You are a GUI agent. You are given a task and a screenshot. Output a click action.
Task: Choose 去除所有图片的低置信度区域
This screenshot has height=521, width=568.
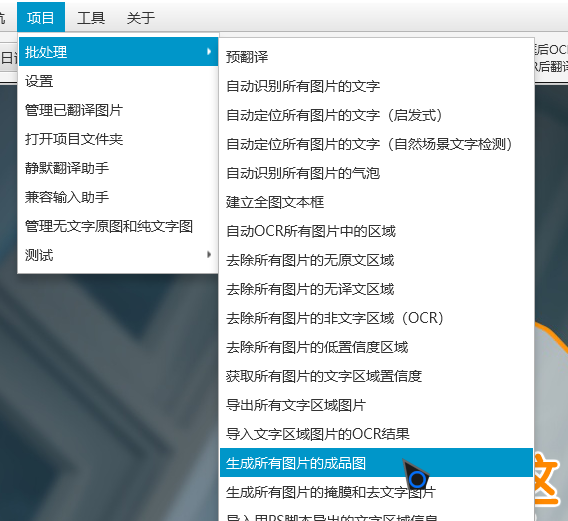(x=376, y=347)
